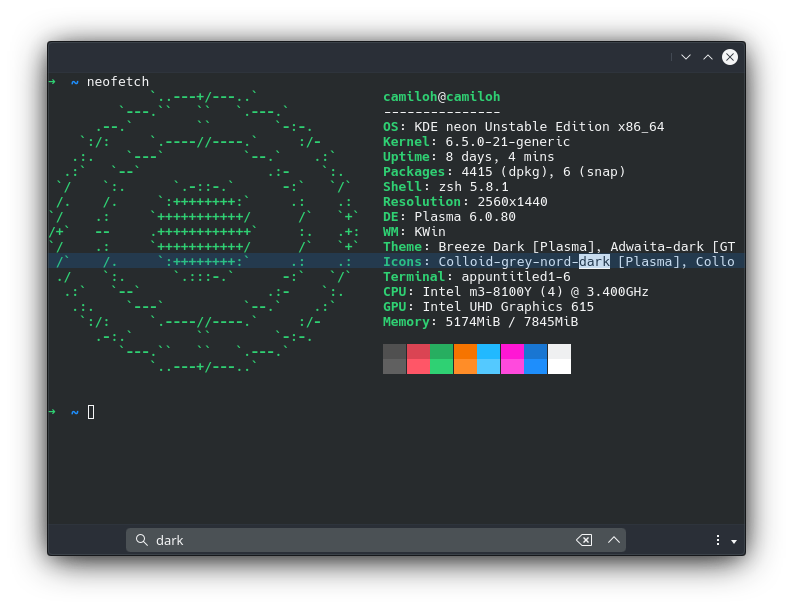The width and height of the screenshot is (793, 609).
Task: Click the Kernel line showing 6.5.0-21-generic
Action: [476, 142]
